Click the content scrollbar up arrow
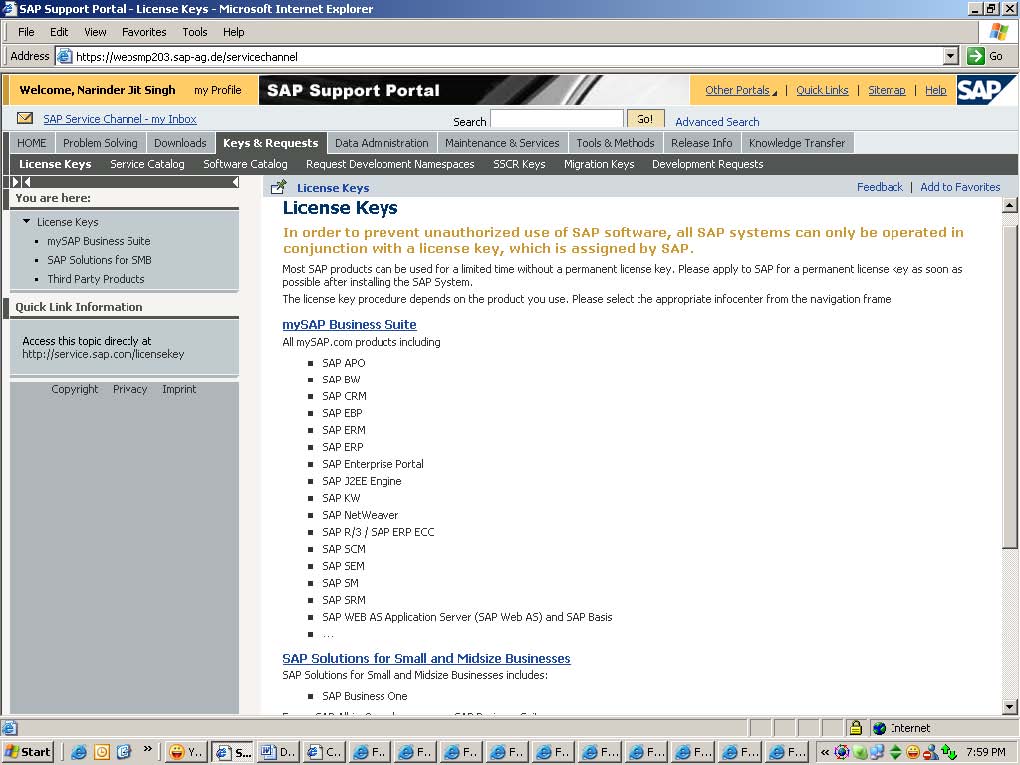This screenshot has height=765, width=1020. coord(1010,206)
